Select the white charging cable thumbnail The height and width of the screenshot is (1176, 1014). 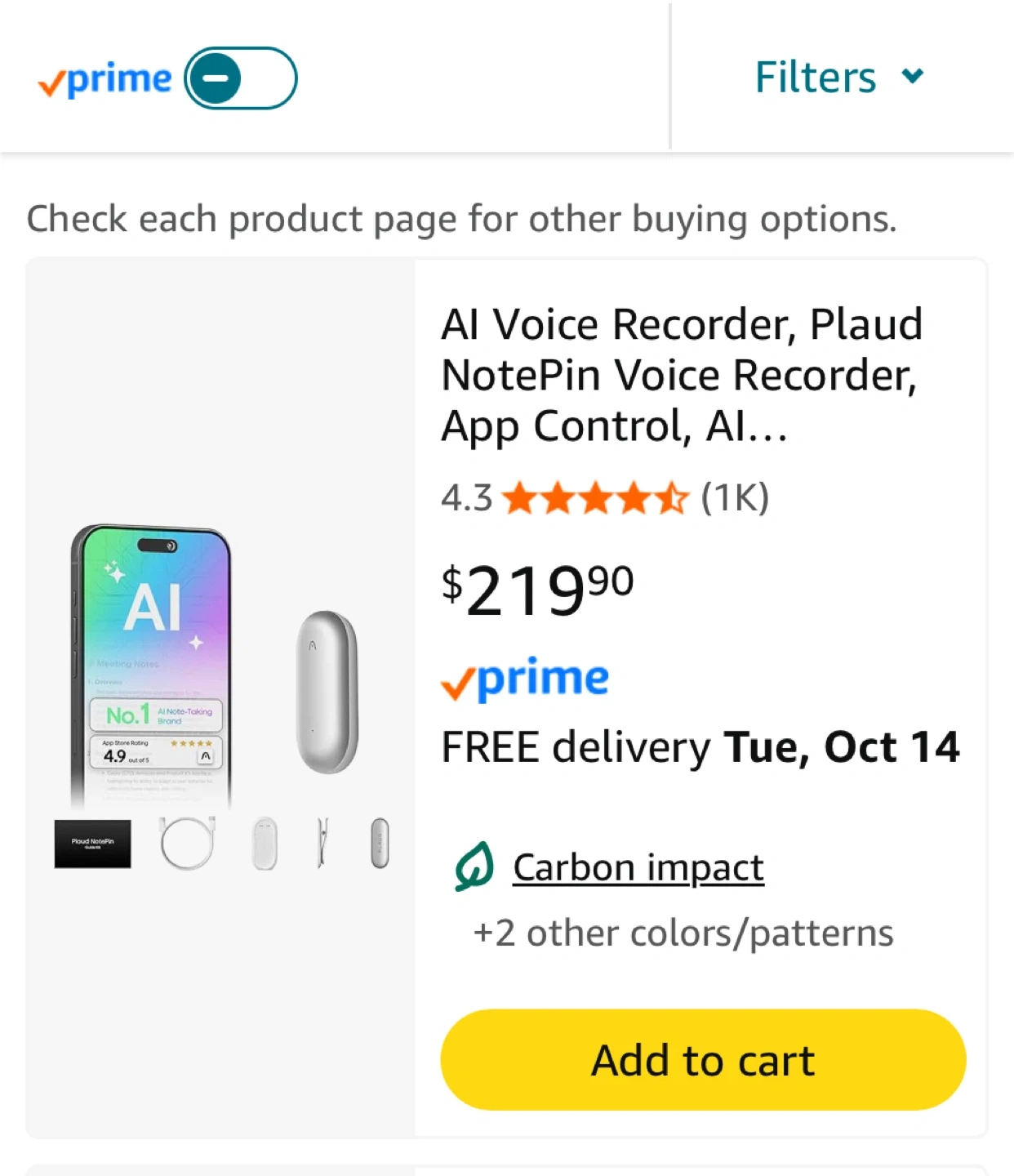click(x=188, y=843)
